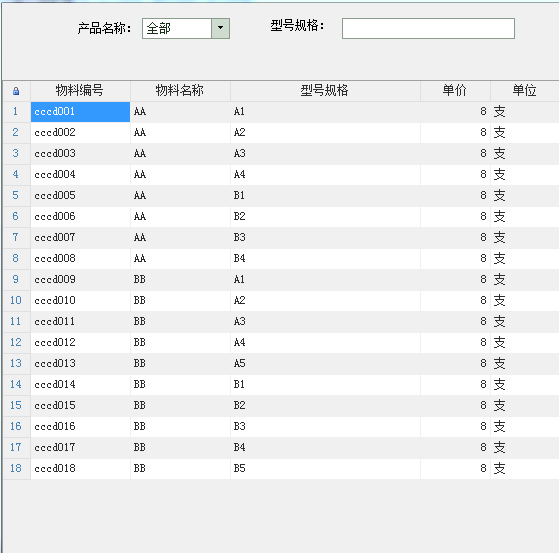Image resolution: width=559 pixels, height=553 pixels.
Task: Click the lock icon in grid header
Action: click(x=16, y=91)
